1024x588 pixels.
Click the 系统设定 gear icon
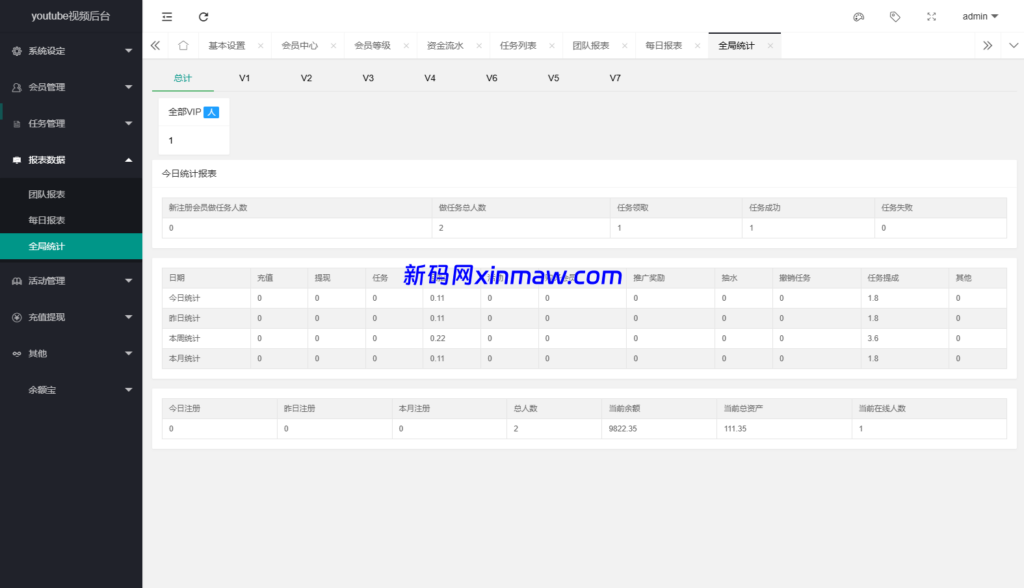17,51
